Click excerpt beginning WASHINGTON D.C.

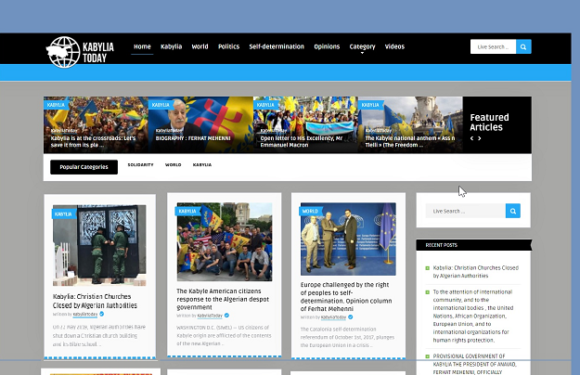(x=224, y=335)
